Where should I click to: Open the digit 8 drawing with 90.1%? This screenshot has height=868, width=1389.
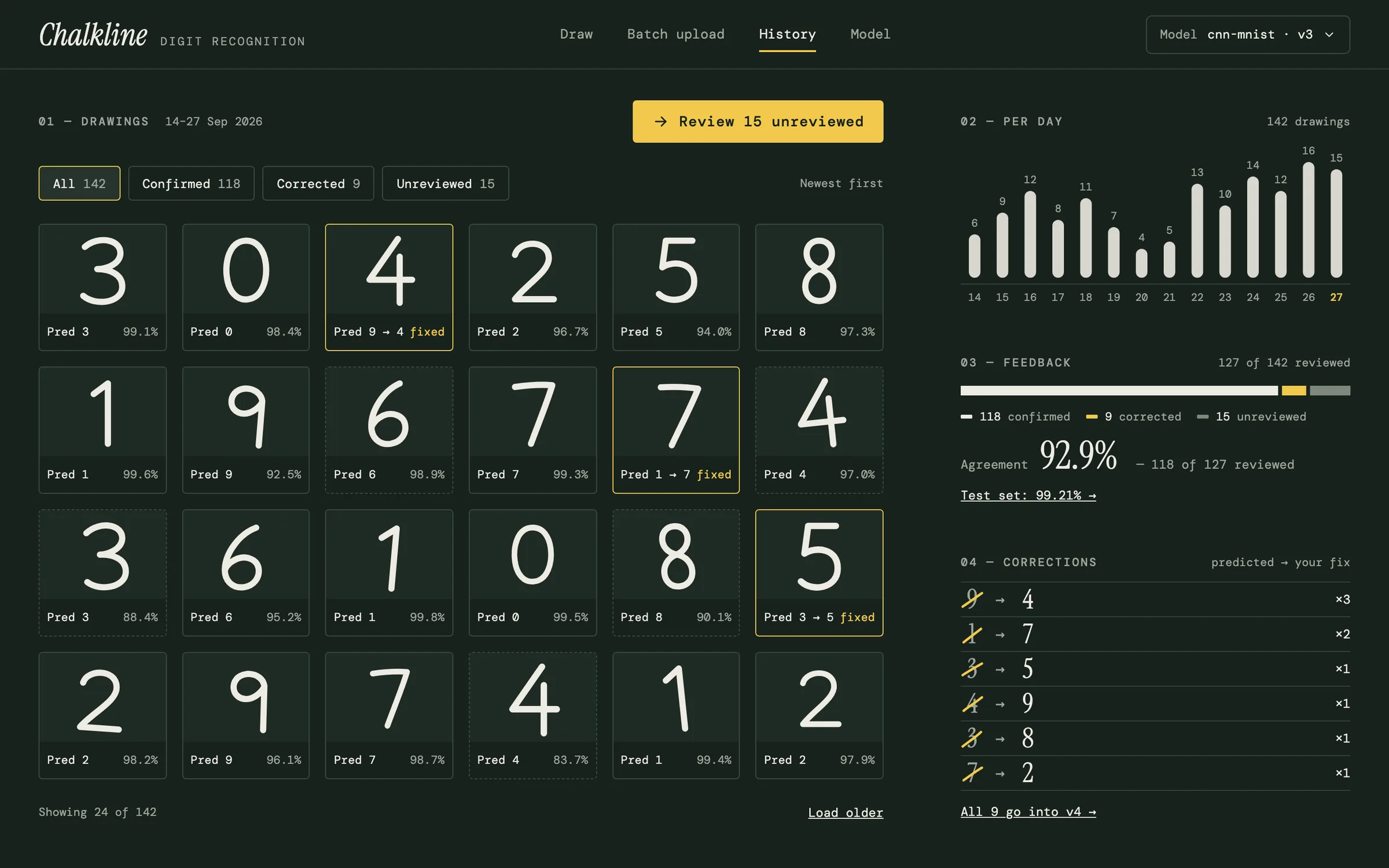point(676,573)
